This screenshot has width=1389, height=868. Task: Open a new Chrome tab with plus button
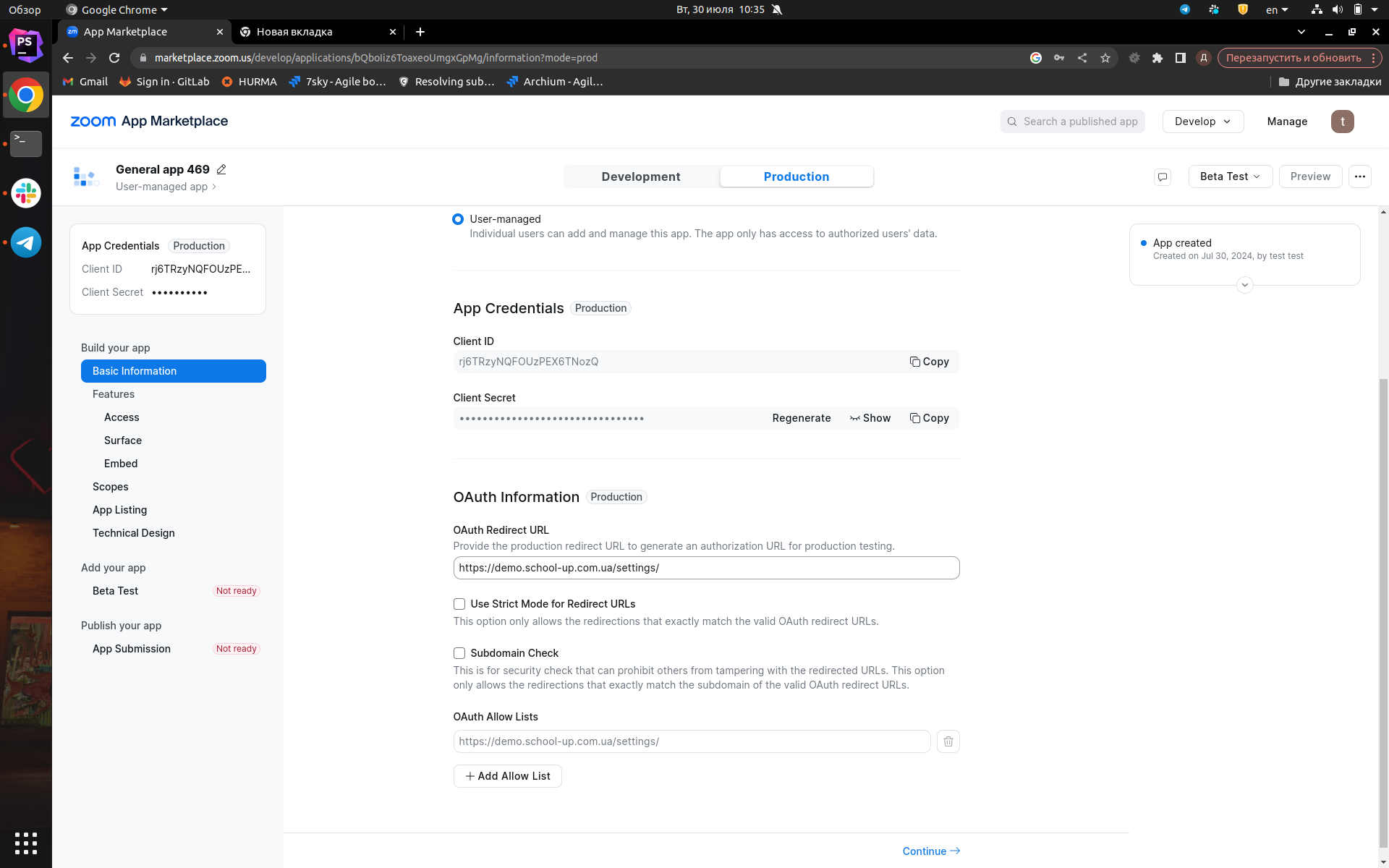[x=420, y=32]
